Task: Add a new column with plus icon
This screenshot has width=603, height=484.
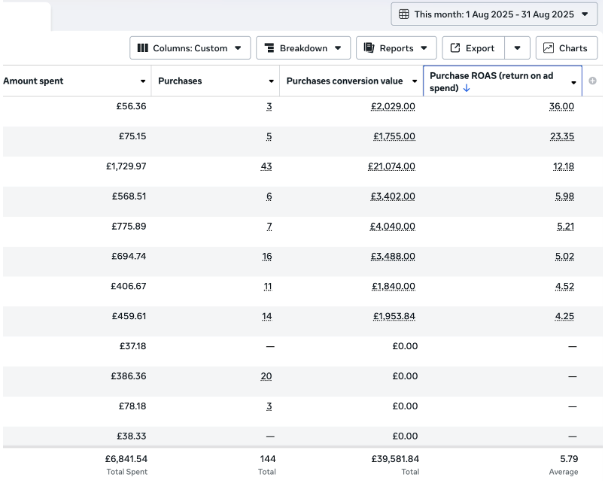Action: tap(593, 81)
